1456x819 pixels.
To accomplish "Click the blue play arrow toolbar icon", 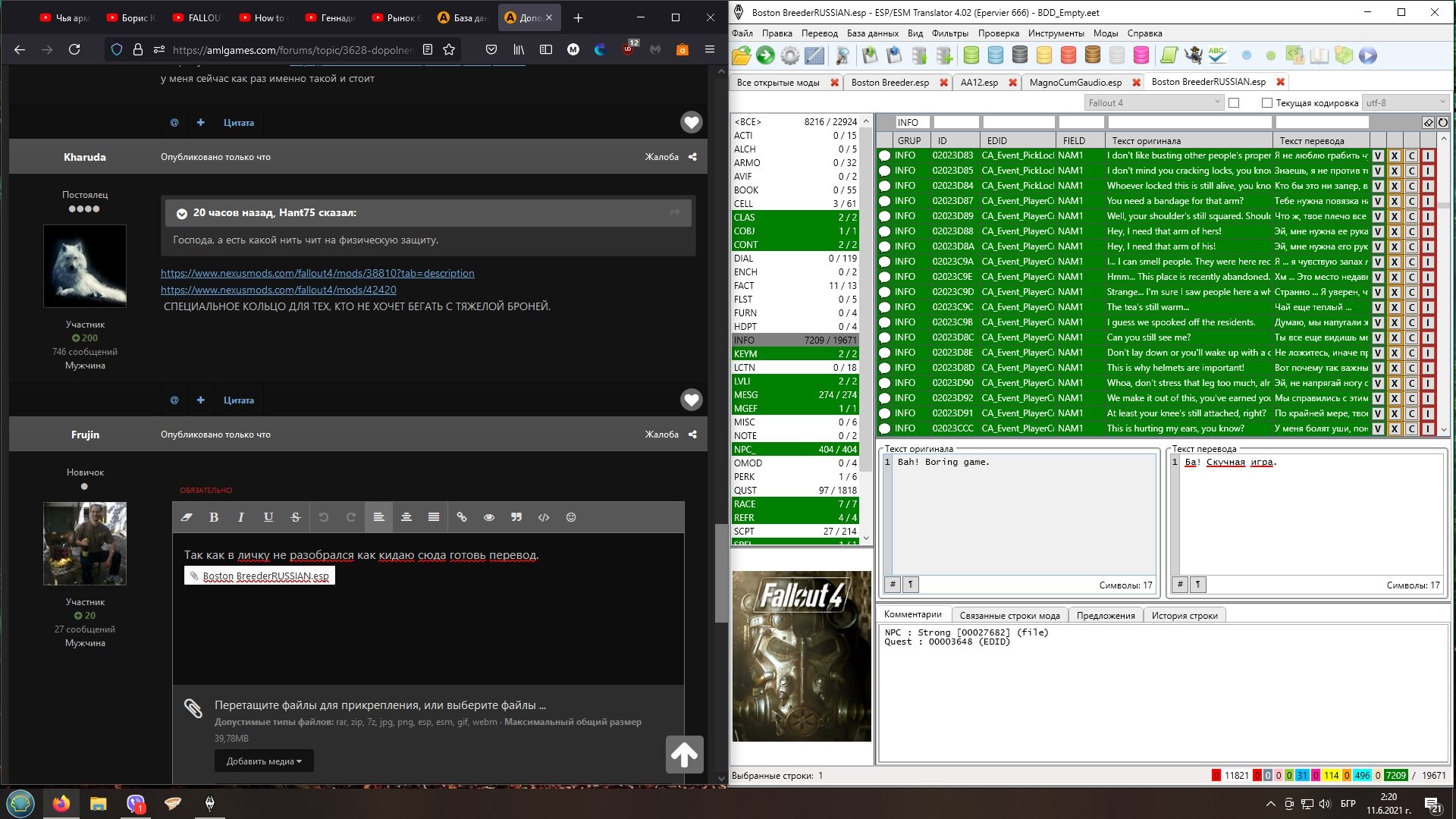I will point(1367,55).
